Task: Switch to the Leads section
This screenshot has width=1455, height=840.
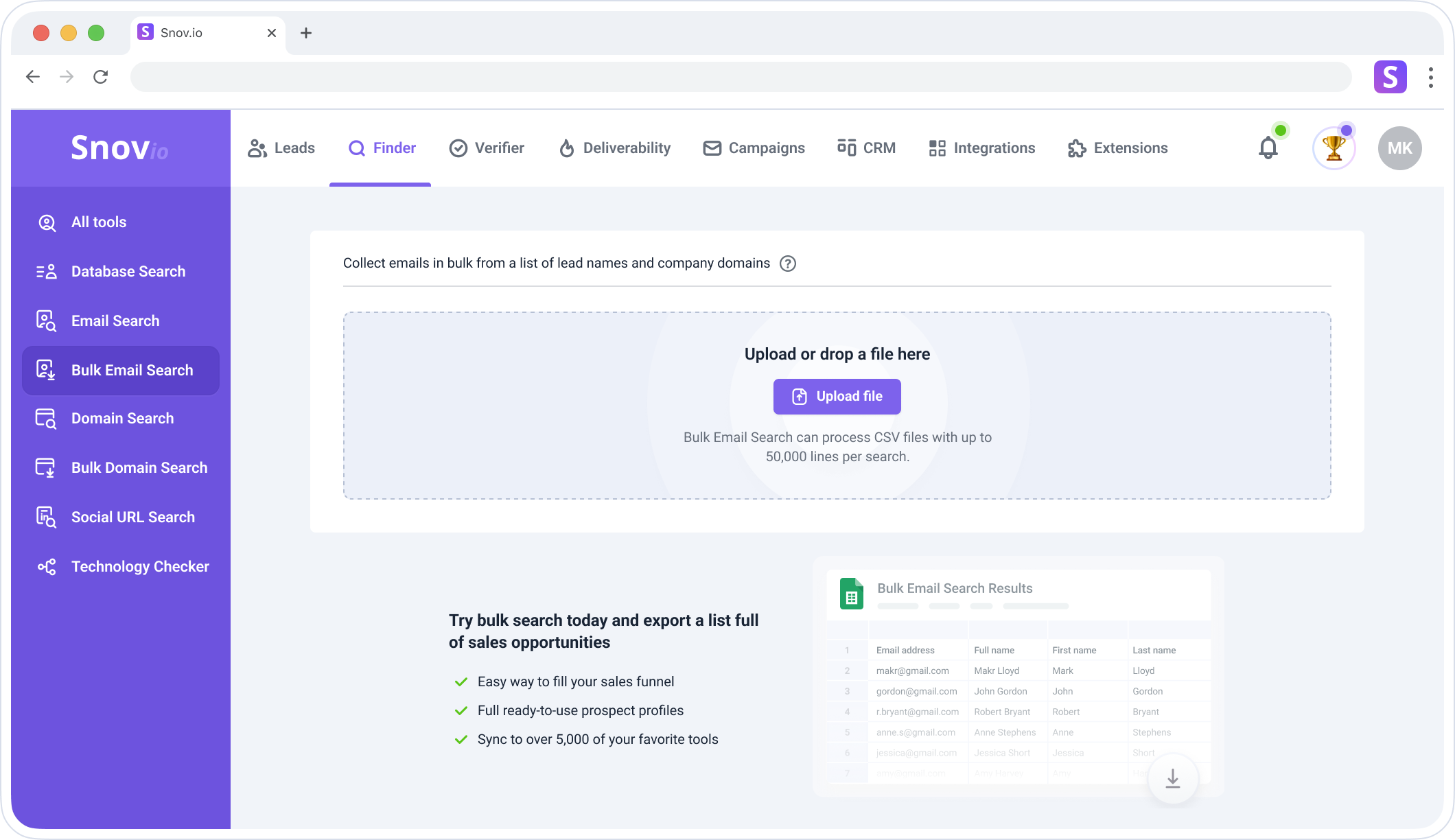Action: pos(281,148)
